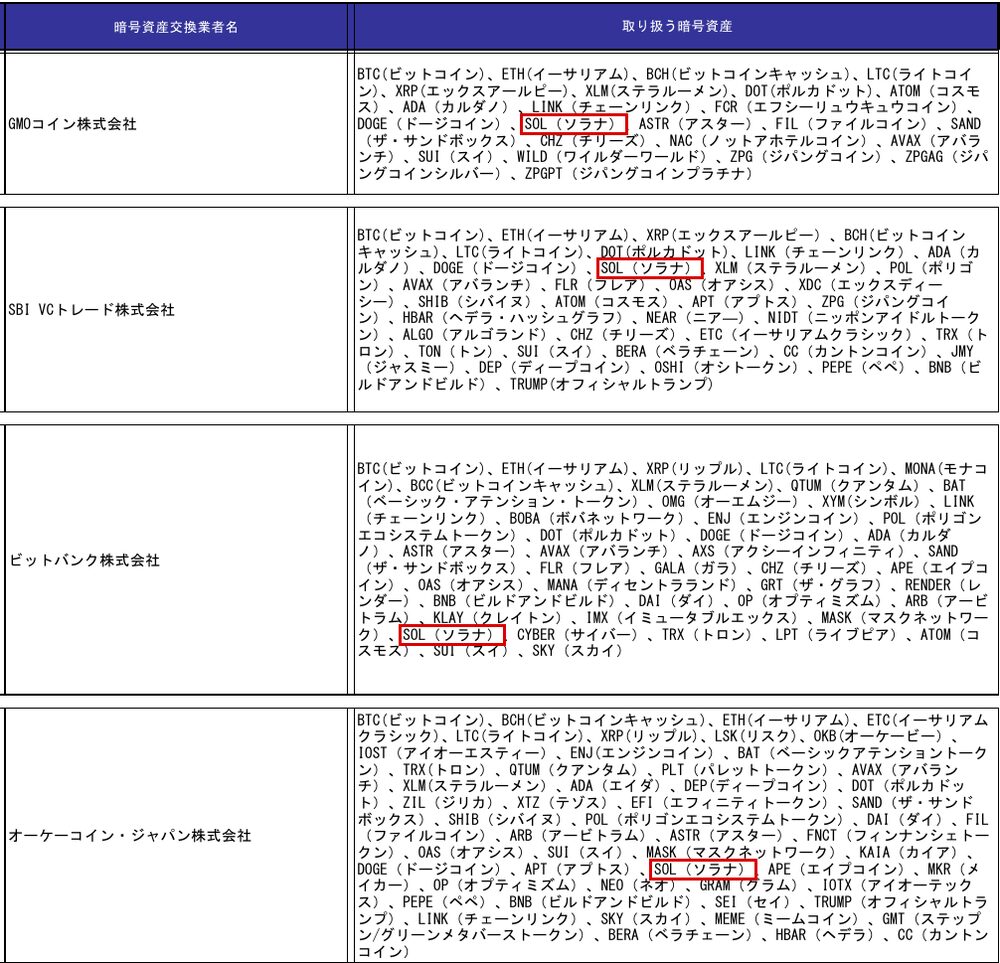The width and height of the screenshot is (1000, 963).
Task: Click NEO(ネオ) in the オーケーコイン・ジャパン row
Action: [638, 886]
